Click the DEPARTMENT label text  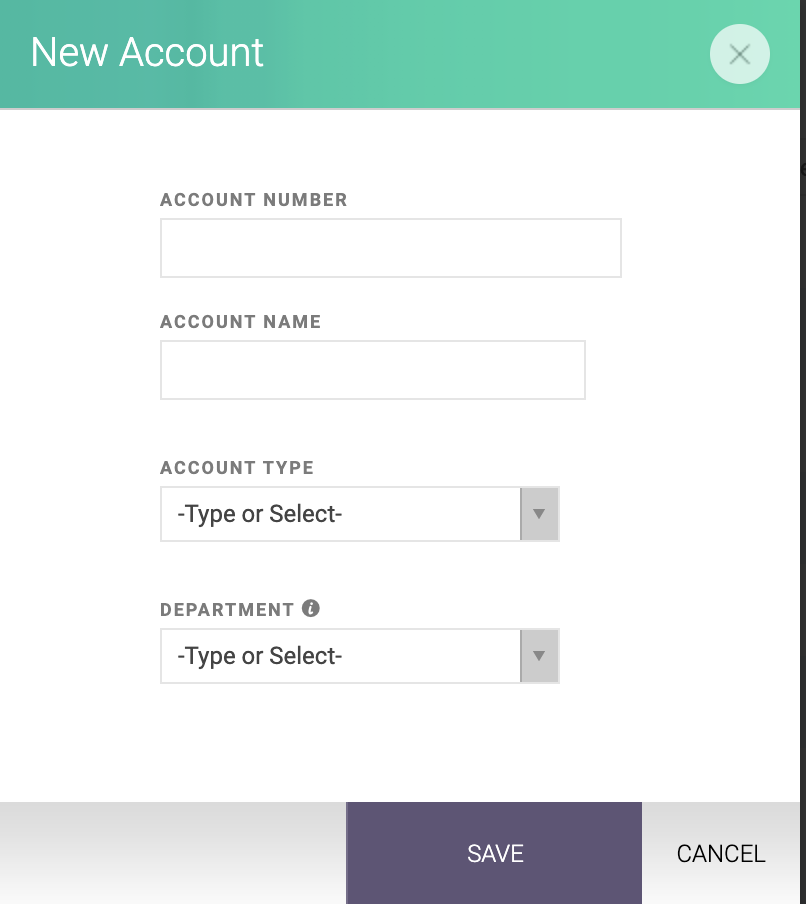(227, 610)
